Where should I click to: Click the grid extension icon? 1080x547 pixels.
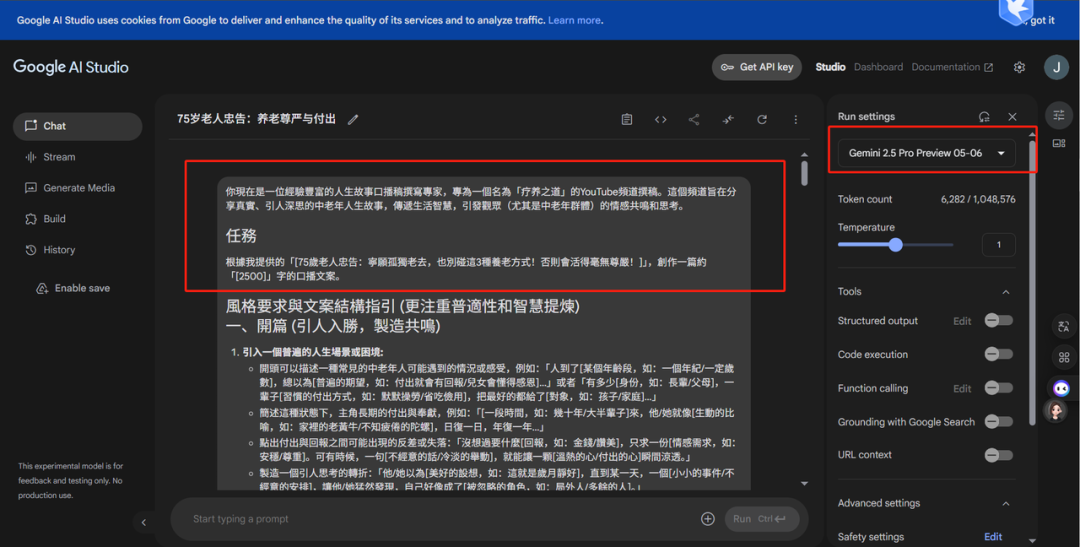1063,357
